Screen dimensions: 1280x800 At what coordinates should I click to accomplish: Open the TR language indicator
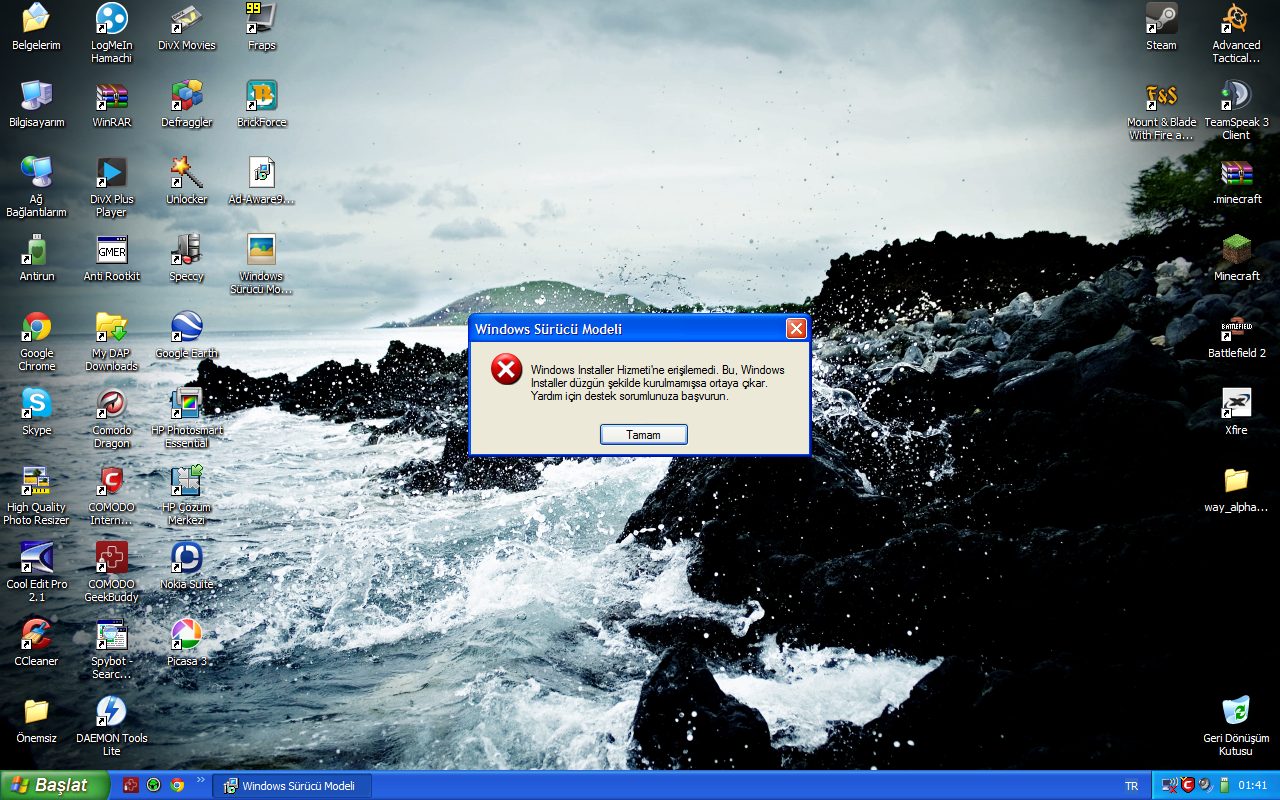click(1132, 786)
